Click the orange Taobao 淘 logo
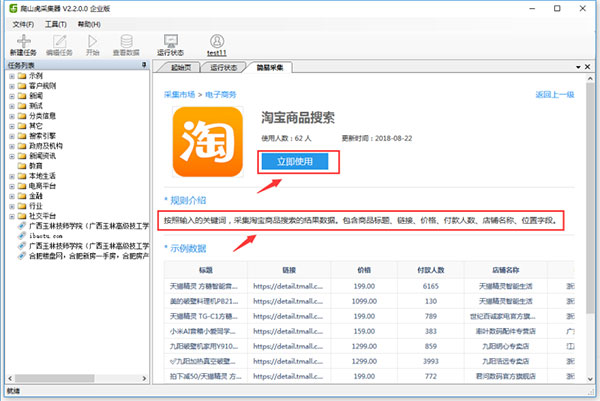Viewport: 600px width, 401px height. [208, 142]
